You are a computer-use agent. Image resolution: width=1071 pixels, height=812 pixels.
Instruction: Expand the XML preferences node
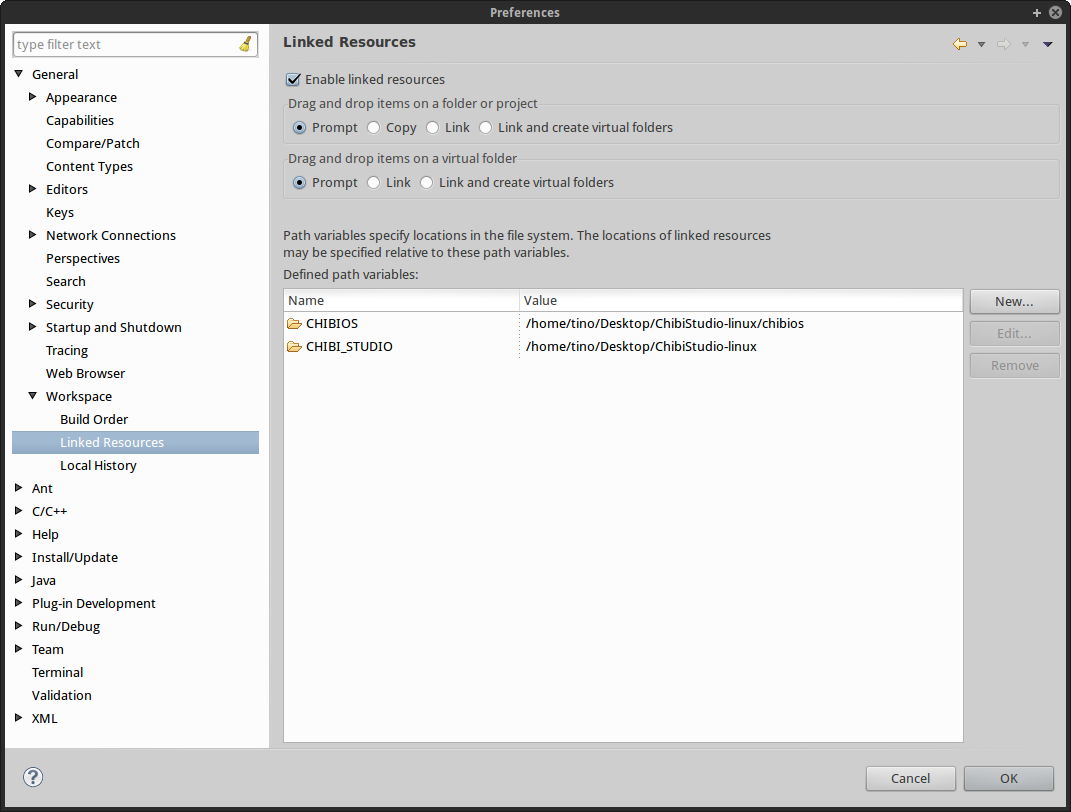18,718
